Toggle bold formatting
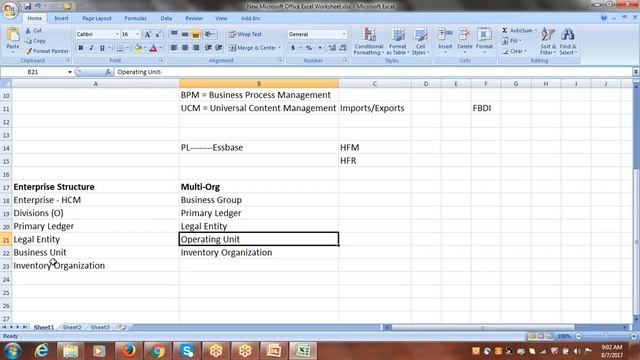 click(81, 48)
